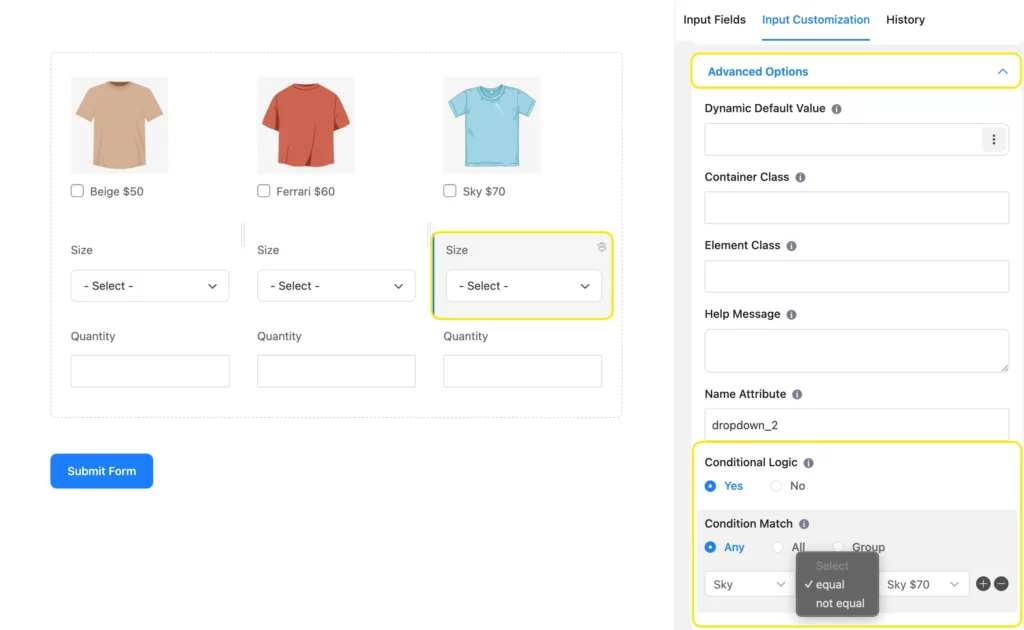Focus Quantity input under Ferrari shirt
Viewport: 1024px width, 630px height.
pos(336,371)
